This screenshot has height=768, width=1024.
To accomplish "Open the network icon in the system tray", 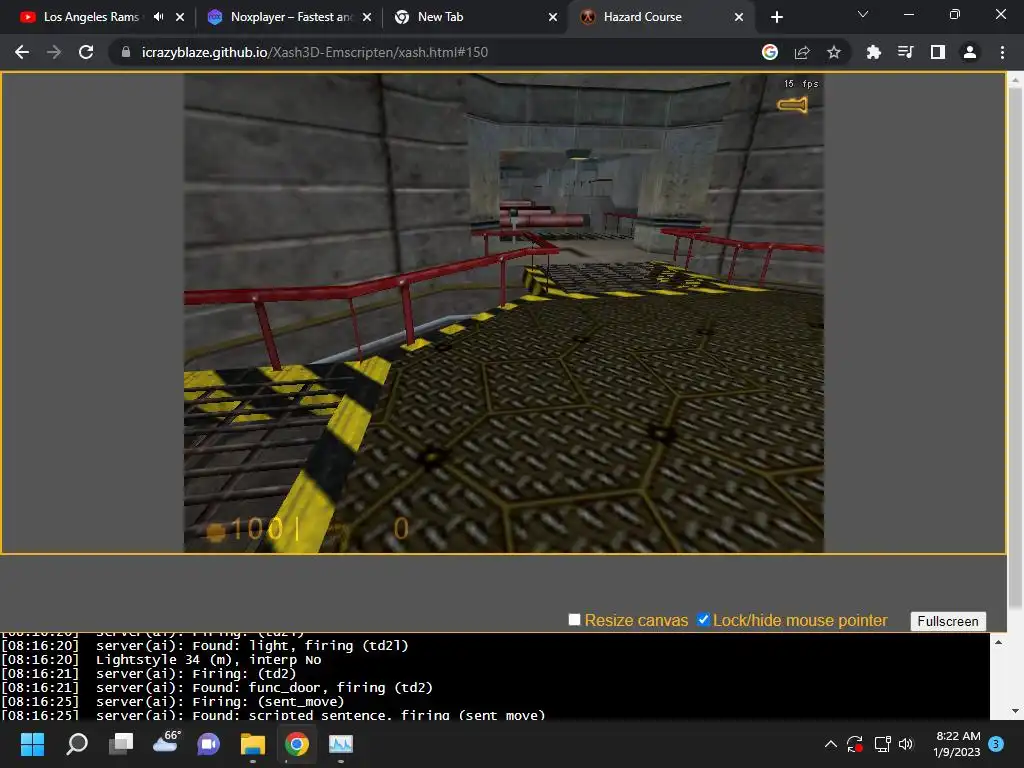I will [882, 744].
